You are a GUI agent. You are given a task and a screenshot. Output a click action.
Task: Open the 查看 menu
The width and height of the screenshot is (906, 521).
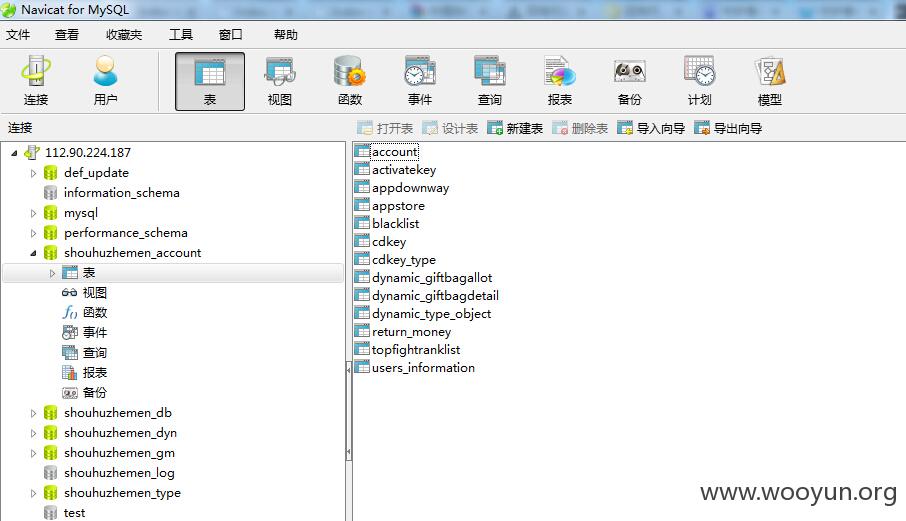pyautogui.click(x=66, y=35)
